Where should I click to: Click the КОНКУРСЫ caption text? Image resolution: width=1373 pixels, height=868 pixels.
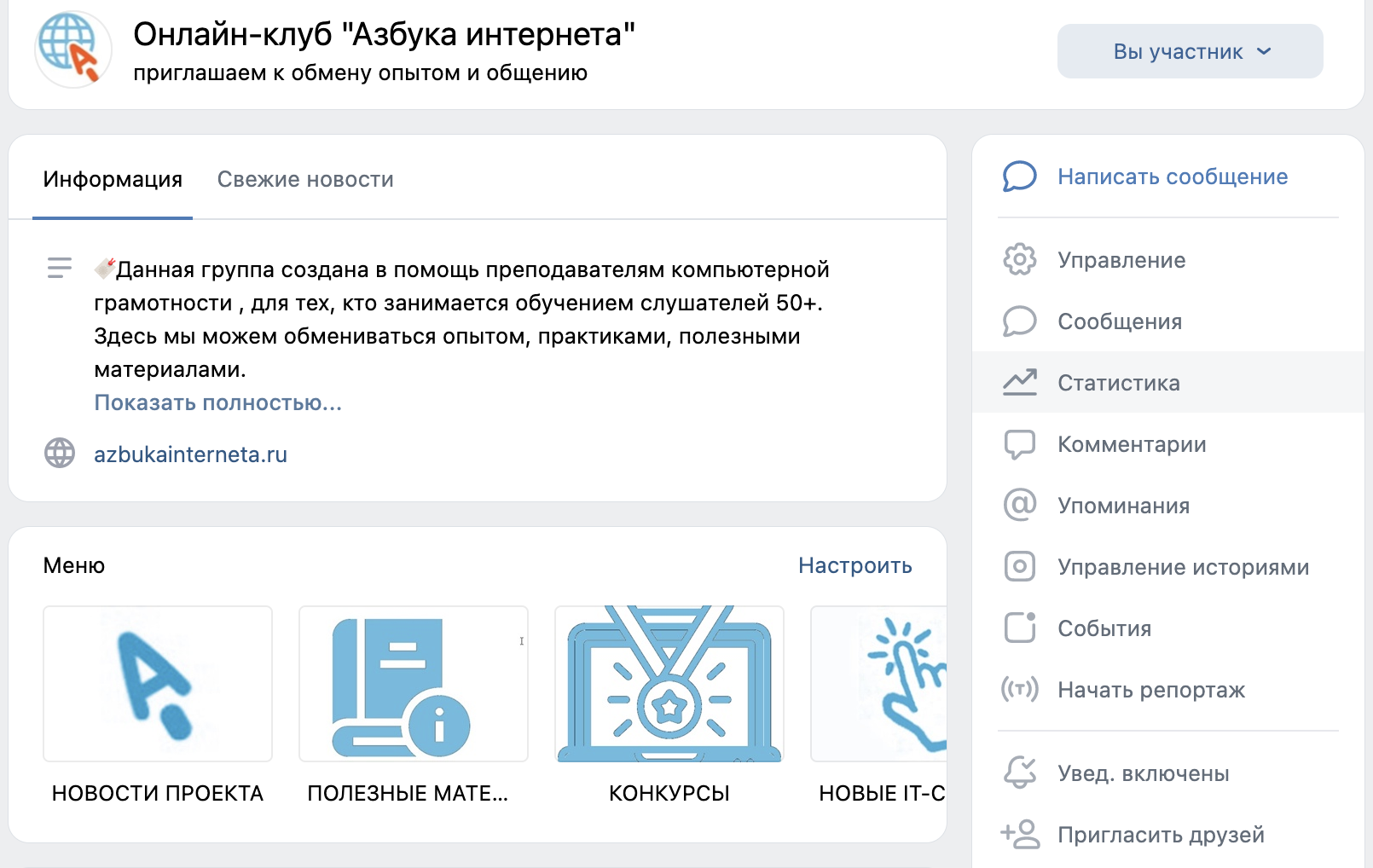tap(669, 793)
